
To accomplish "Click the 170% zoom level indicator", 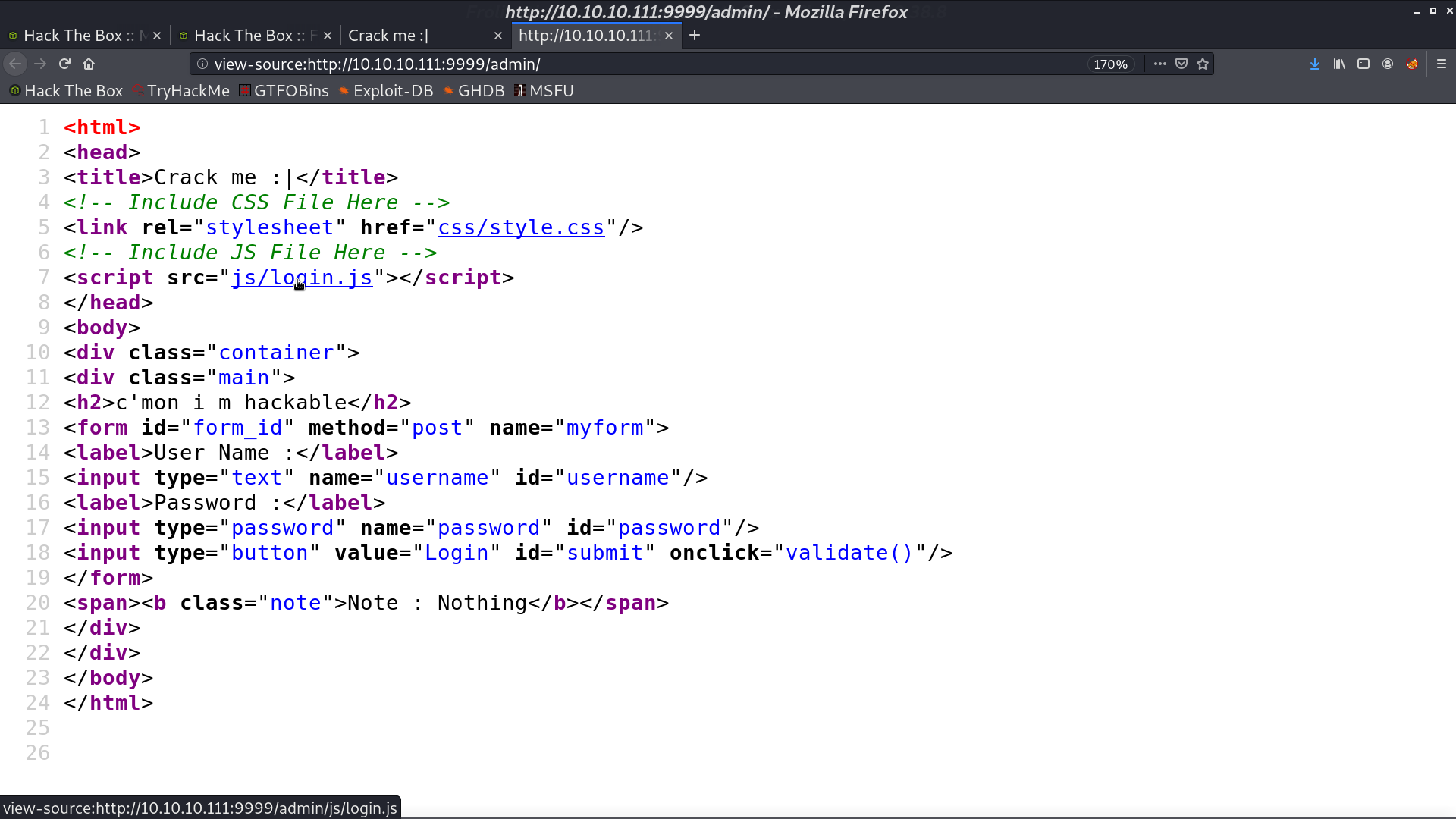I will click(1110, 64).
